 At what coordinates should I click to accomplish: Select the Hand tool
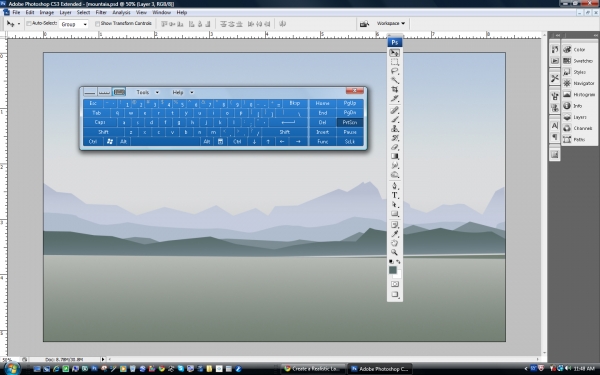point(395,243)
